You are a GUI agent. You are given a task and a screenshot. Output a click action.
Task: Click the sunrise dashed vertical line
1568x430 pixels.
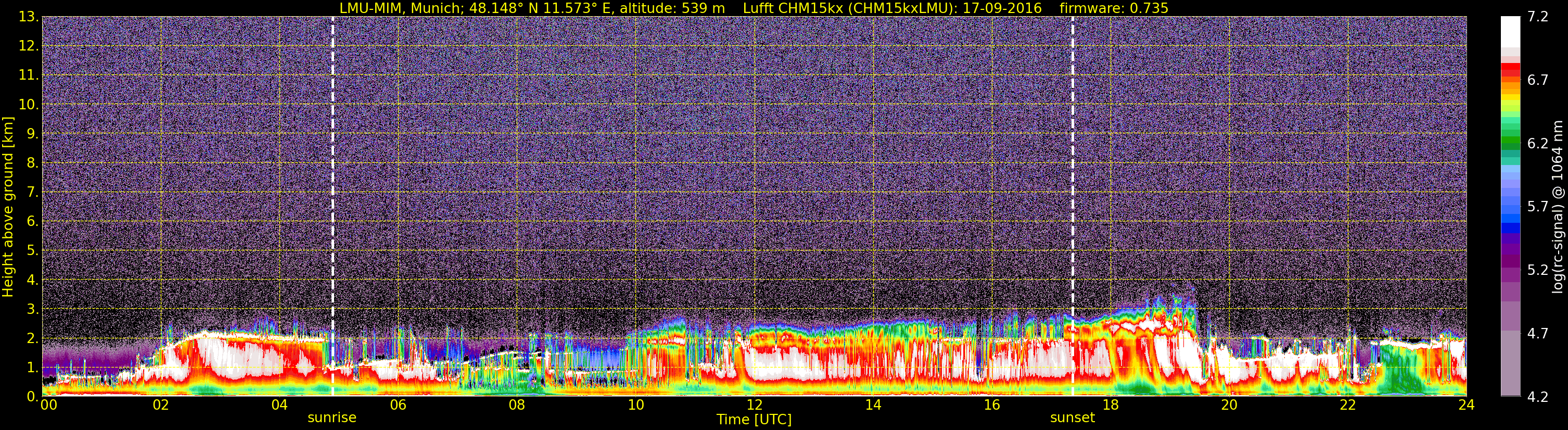click(x=333, y=206)
